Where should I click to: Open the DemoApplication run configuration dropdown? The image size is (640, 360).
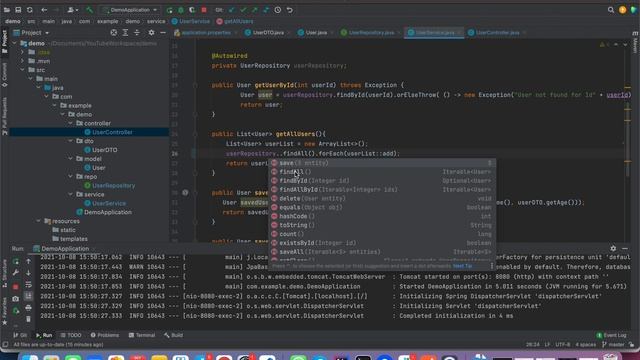coord(130,10)
